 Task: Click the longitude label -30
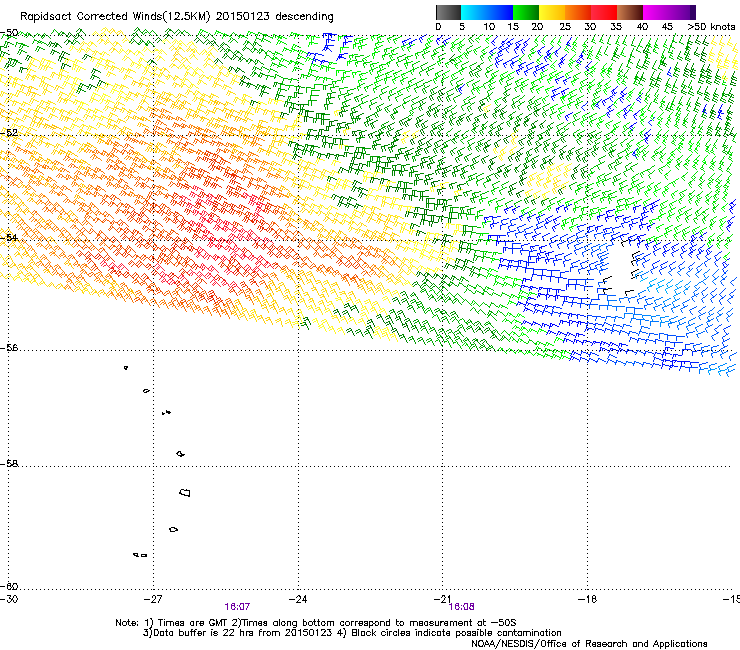pyautogui.click(x=9, y=599)
